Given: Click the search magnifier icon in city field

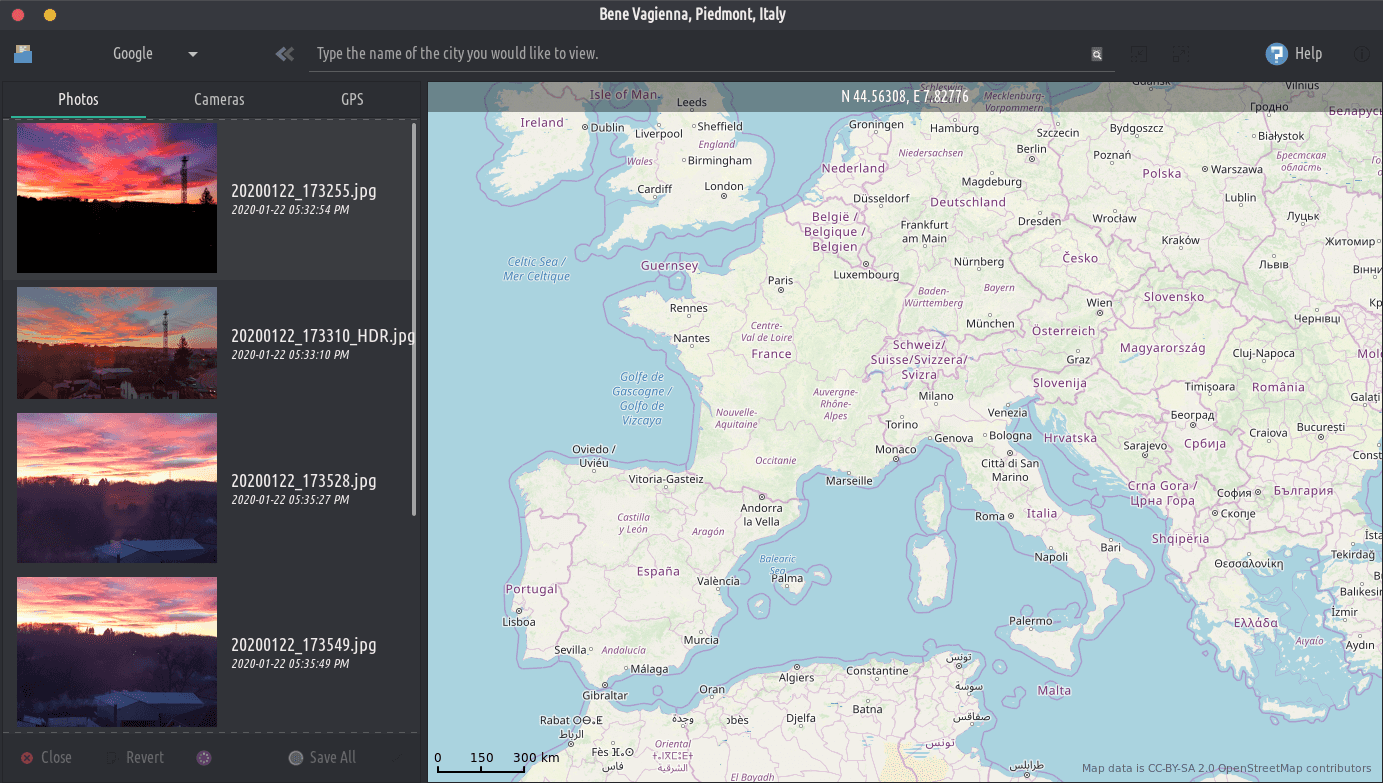Looking at the screenshot, I should (1097, 55).
